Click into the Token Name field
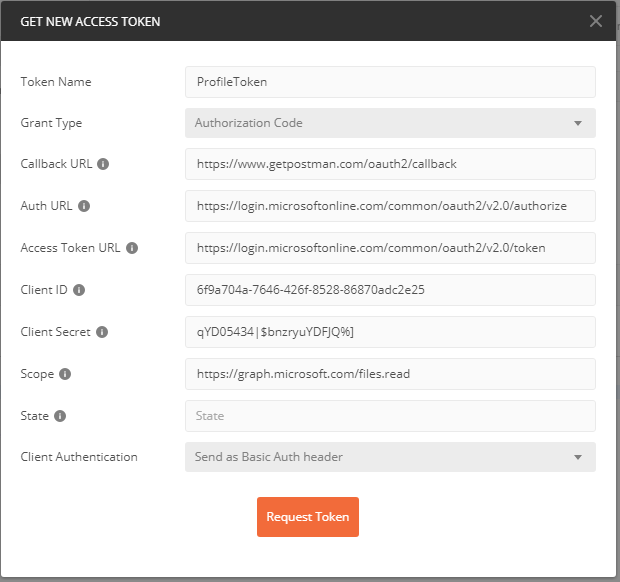 [x=390, y=82]
